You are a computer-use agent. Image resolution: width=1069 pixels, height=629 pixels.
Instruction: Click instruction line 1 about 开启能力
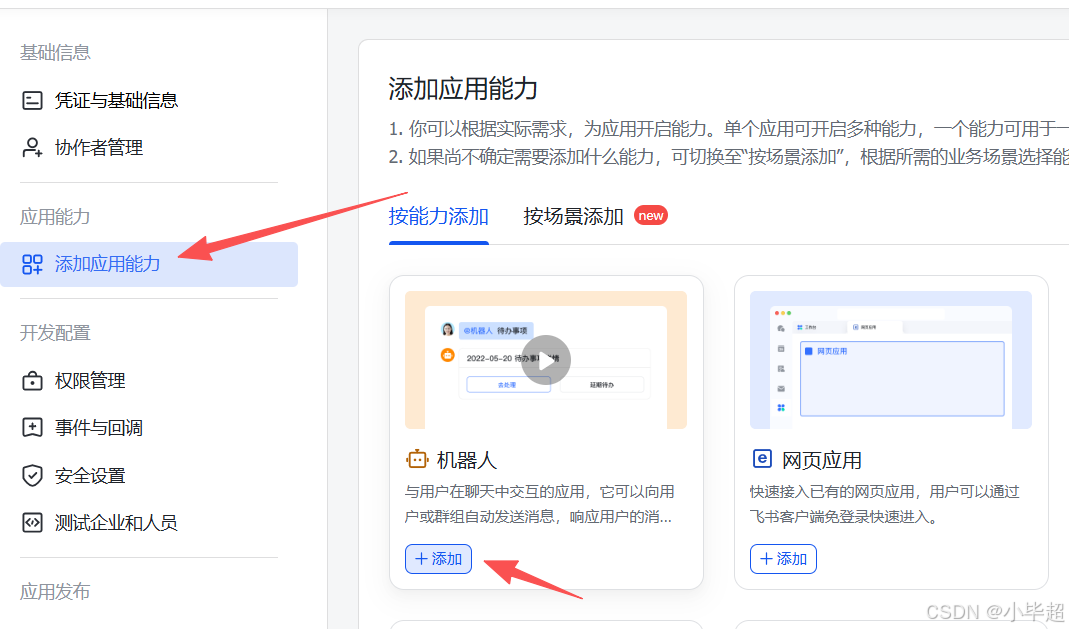[729, 128]
